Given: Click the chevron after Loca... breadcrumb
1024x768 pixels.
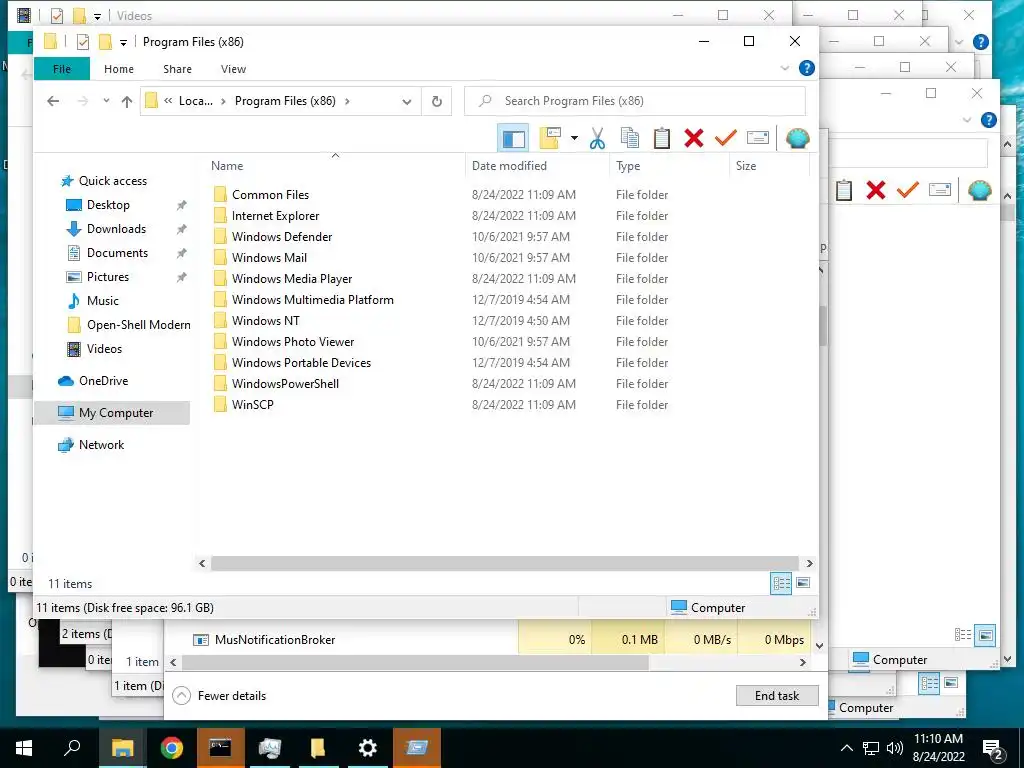Looking at the screenshot, I should [x=223, y=101].
